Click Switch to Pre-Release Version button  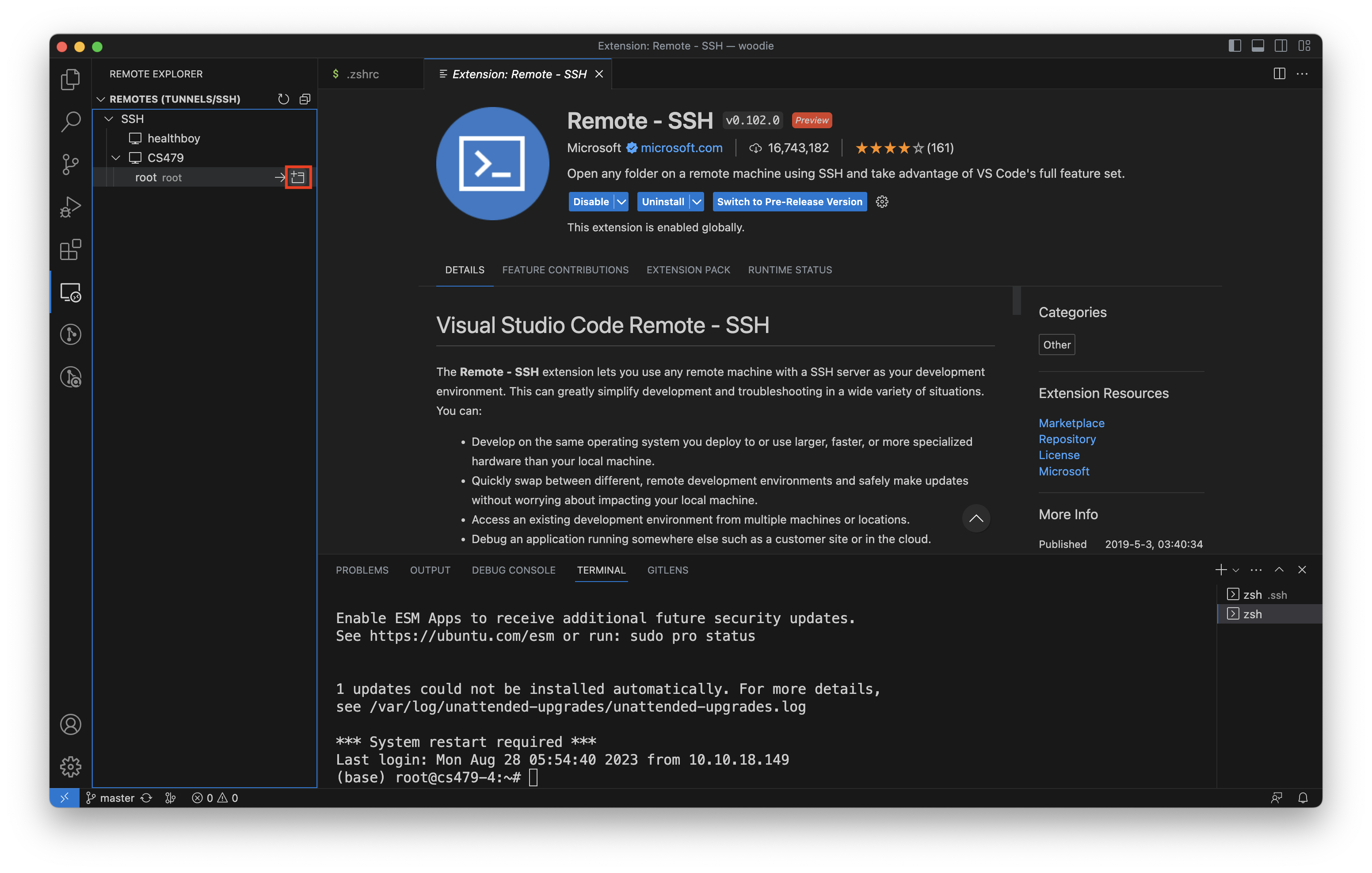point(789,202)
